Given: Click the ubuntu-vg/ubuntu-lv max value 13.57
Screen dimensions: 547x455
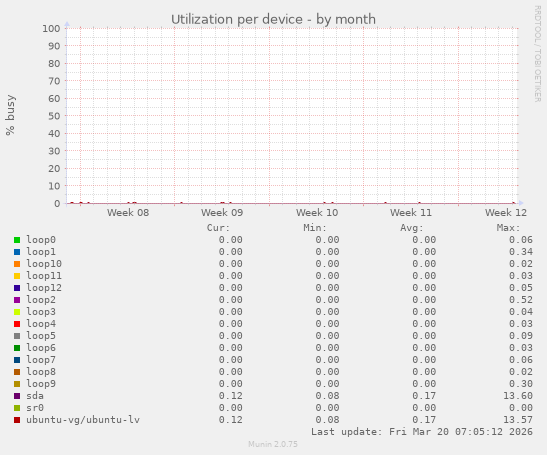Looking at the screenshot, I should (518, 420).
